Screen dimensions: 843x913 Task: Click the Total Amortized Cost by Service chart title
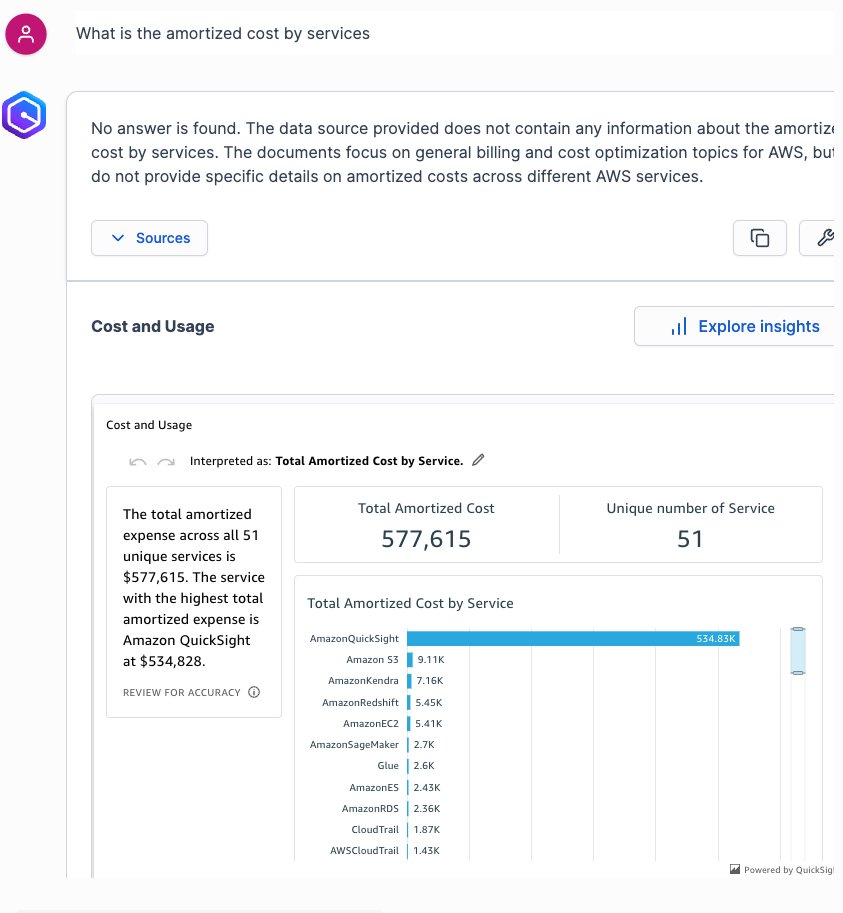[410, 603]
